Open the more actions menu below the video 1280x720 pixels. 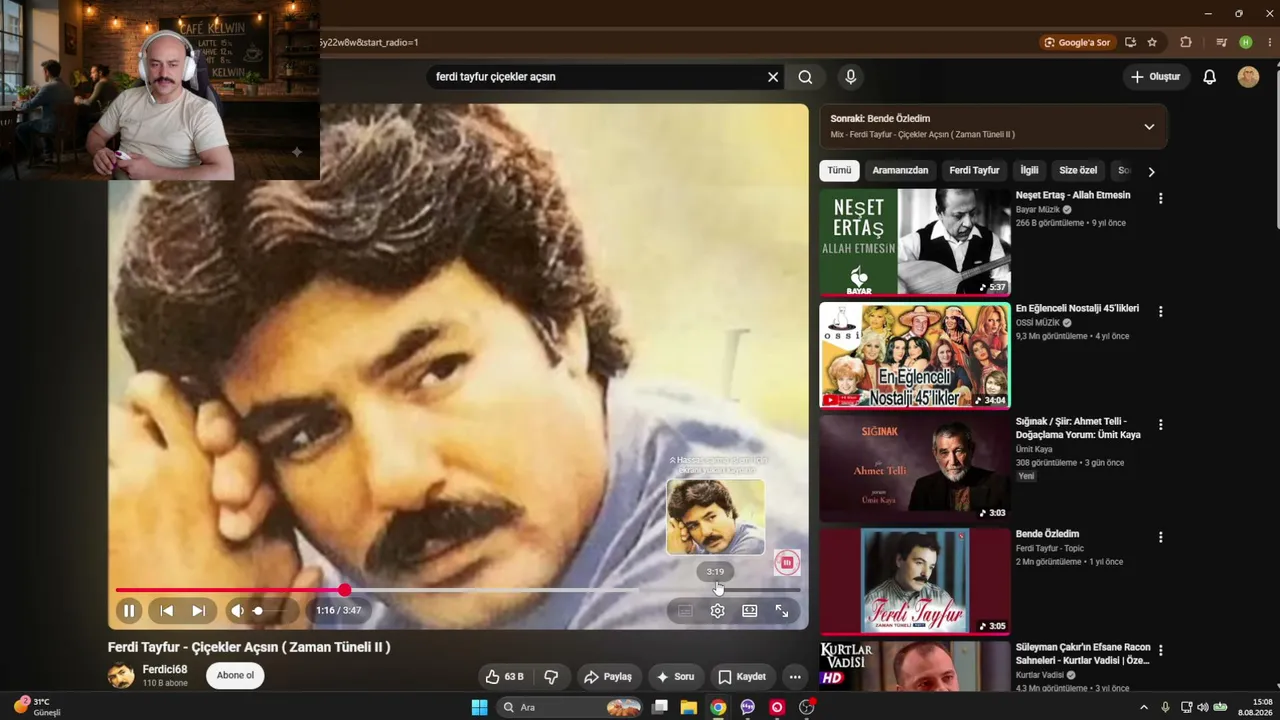(795, 677)
